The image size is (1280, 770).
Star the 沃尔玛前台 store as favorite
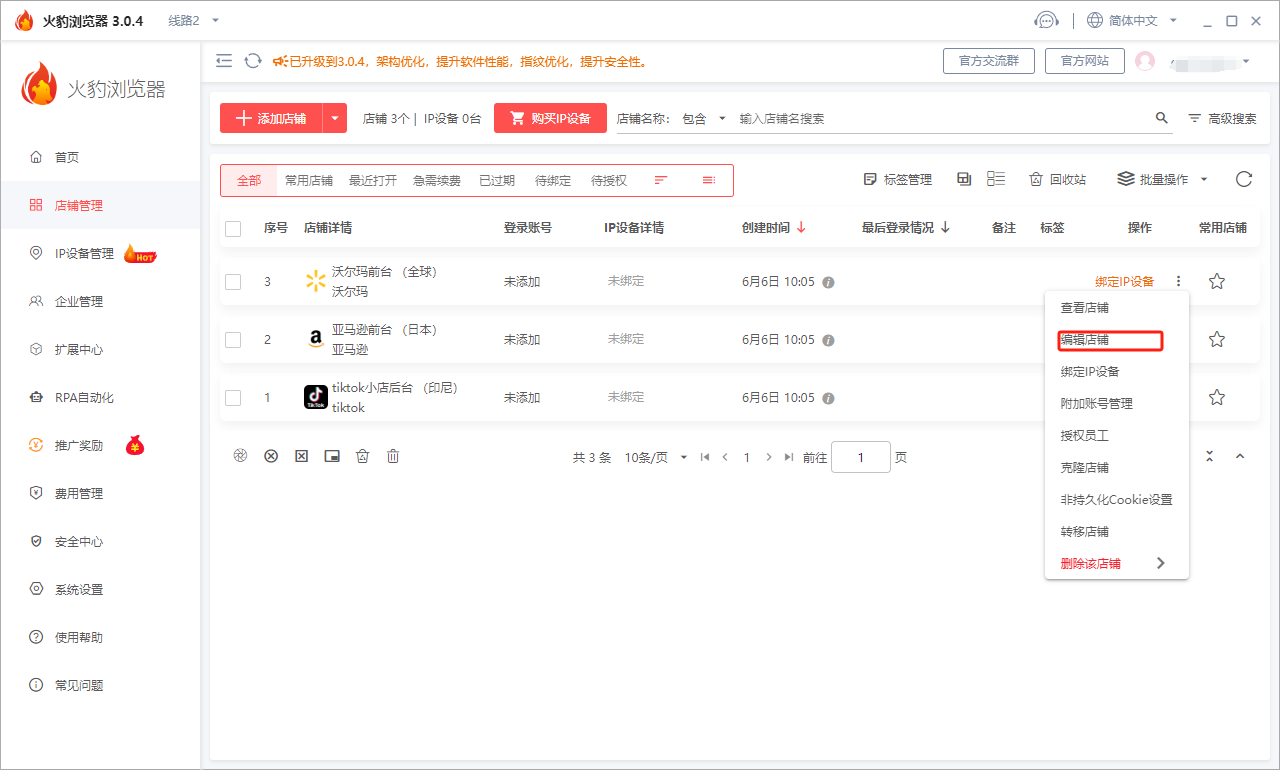[x=1217, y=282]
